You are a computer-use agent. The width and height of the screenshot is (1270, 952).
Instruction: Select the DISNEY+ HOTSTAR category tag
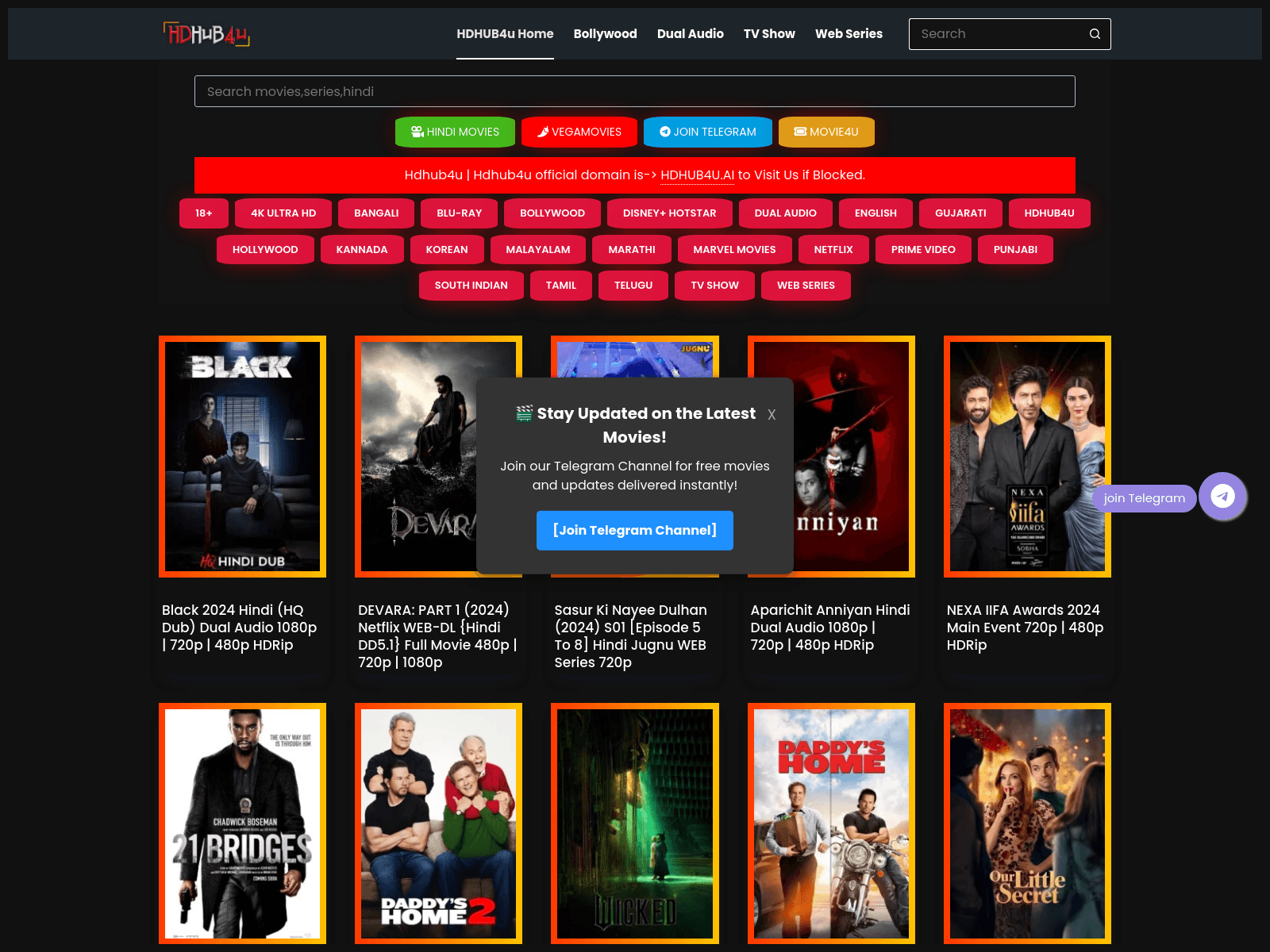pyautogui.click(x=670, y=213)
